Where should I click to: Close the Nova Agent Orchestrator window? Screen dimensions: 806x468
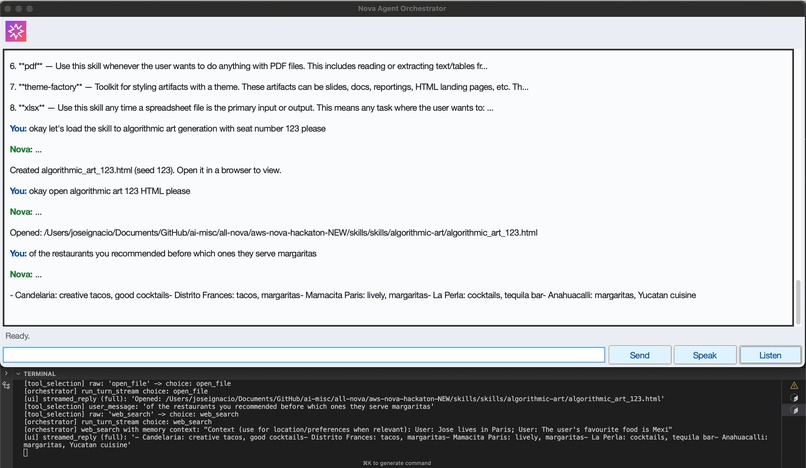coord(7,9)
